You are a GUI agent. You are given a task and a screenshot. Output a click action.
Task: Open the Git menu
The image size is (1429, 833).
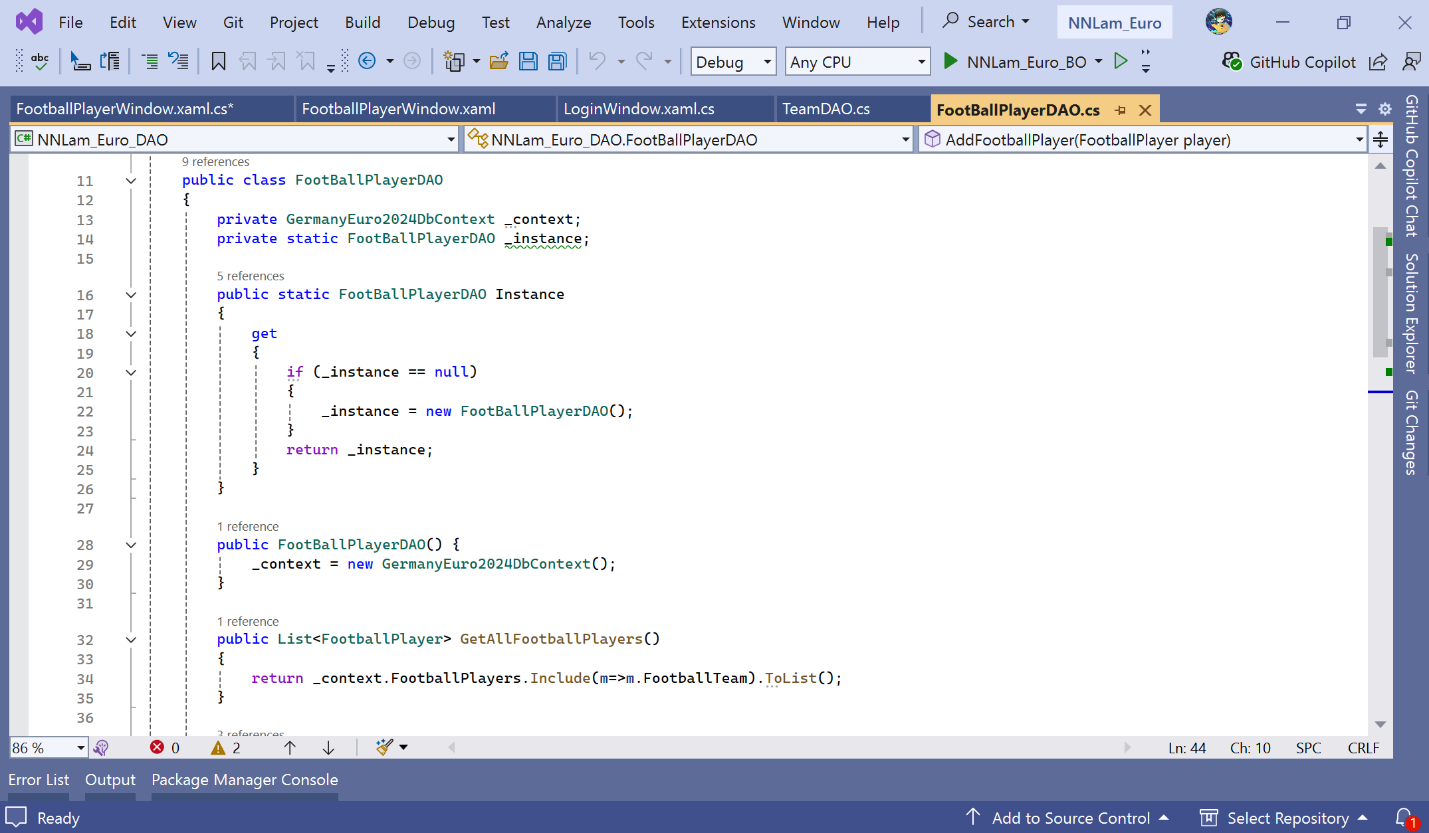click(233, 22)
